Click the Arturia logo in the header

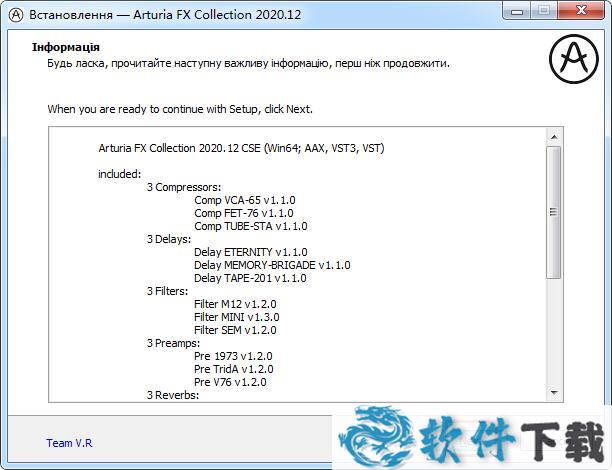572,62
